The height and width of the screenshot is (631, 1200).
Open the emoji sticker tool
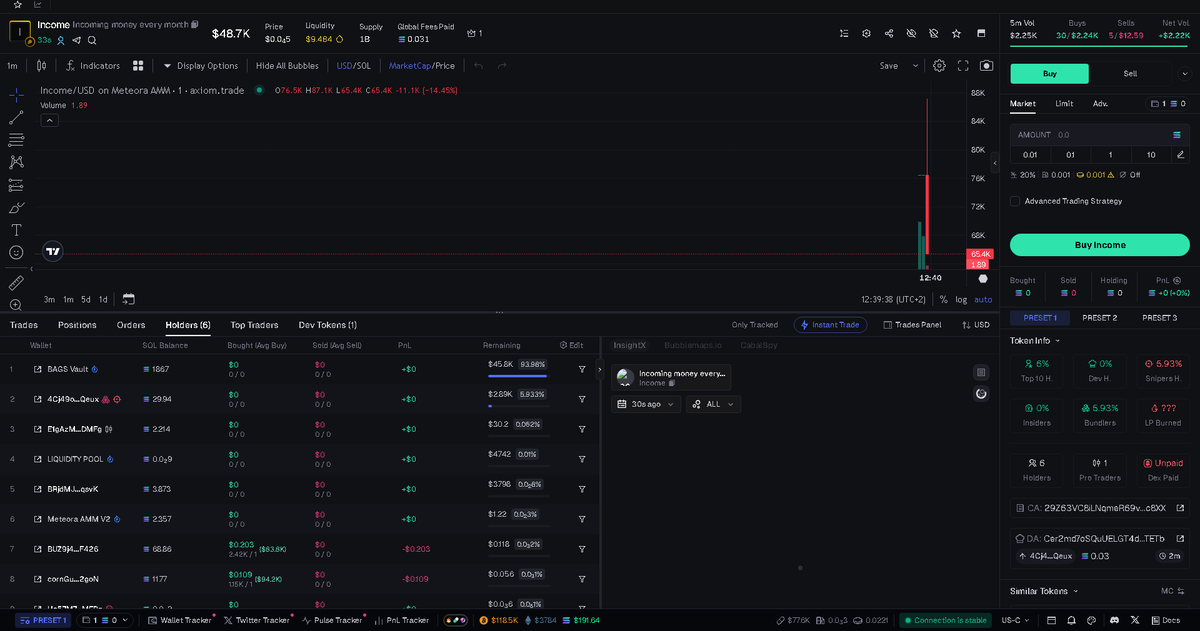point(16,253)
